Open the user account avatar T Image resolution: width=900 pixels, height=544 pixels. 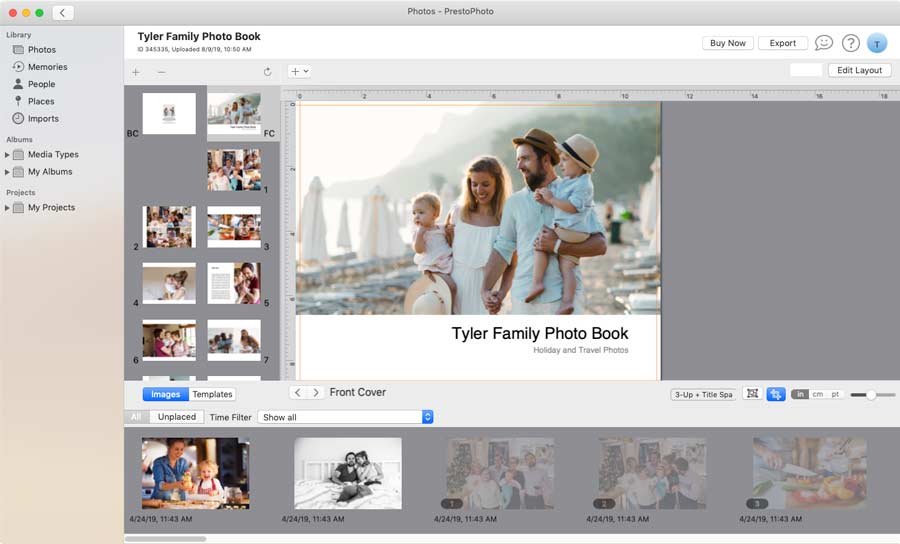[x=876, y=43]
